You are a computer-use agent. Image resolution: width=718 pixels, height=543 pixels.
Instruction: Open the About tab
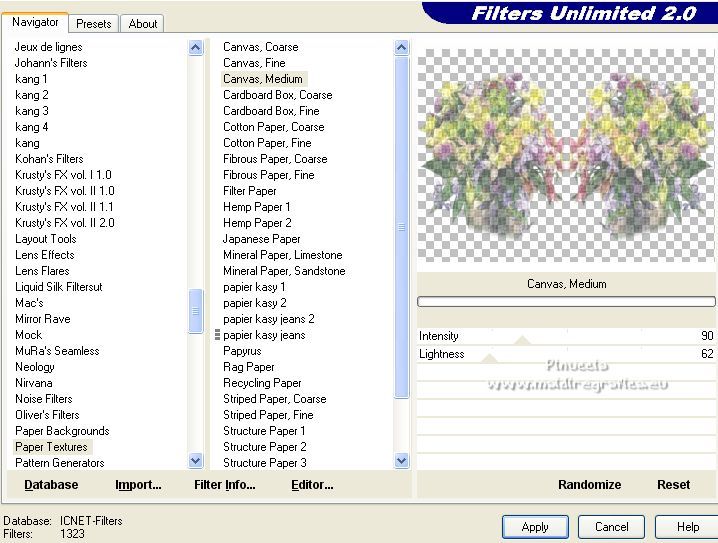click(x=142, y=24)
